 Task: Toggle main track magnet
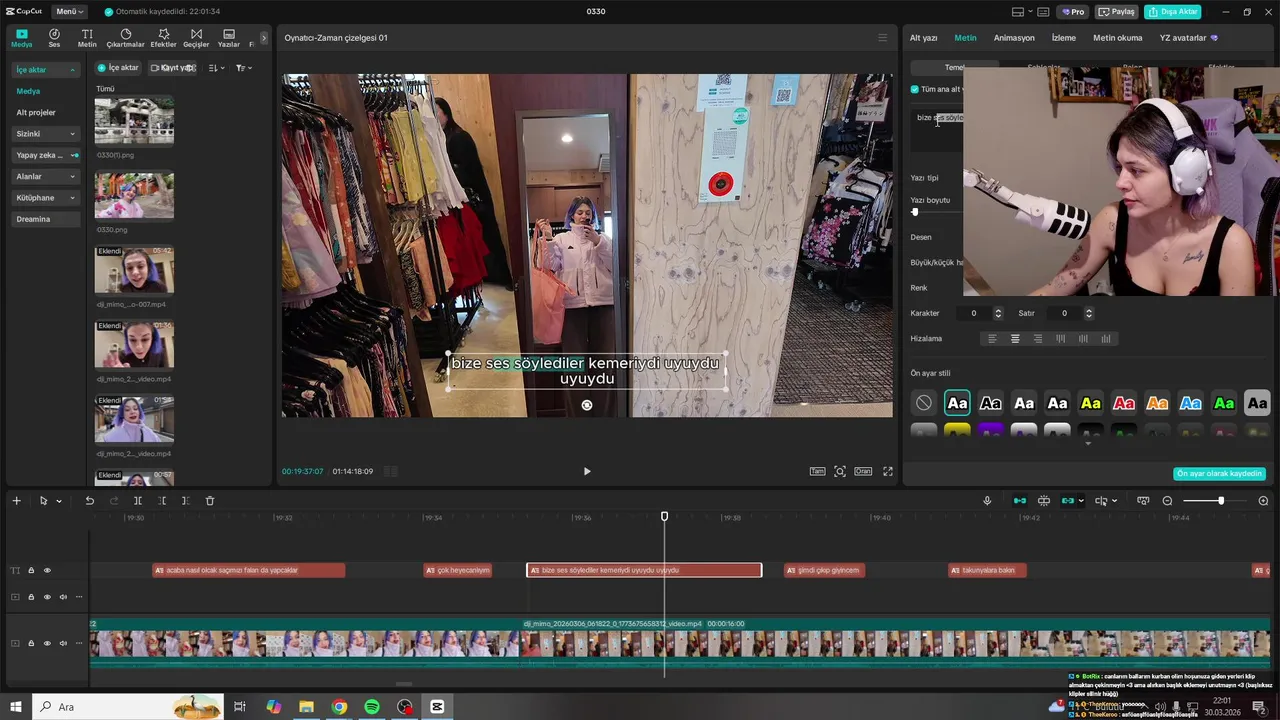[1020, 501]
